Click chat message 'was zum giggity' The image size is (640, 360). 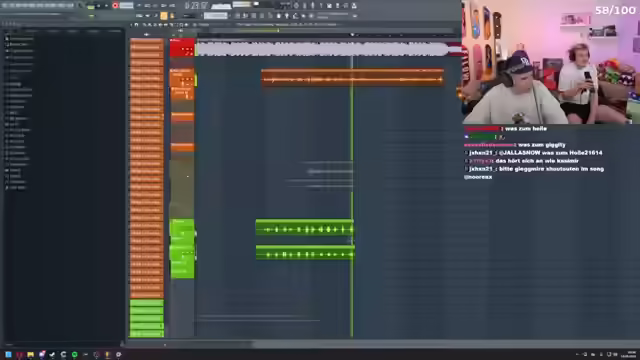[542, 145]
